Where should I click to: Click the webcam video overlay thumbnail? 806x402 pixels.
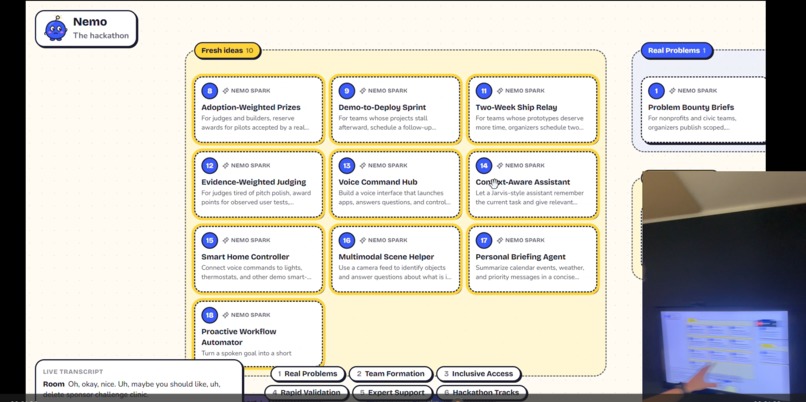pos(724,286)
